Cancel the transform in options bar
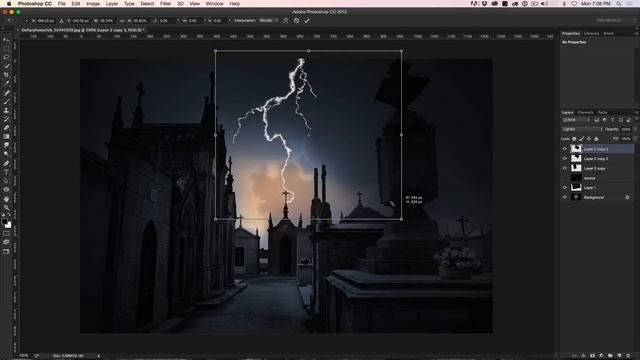 pyautogui.click(x=297, y=20)
